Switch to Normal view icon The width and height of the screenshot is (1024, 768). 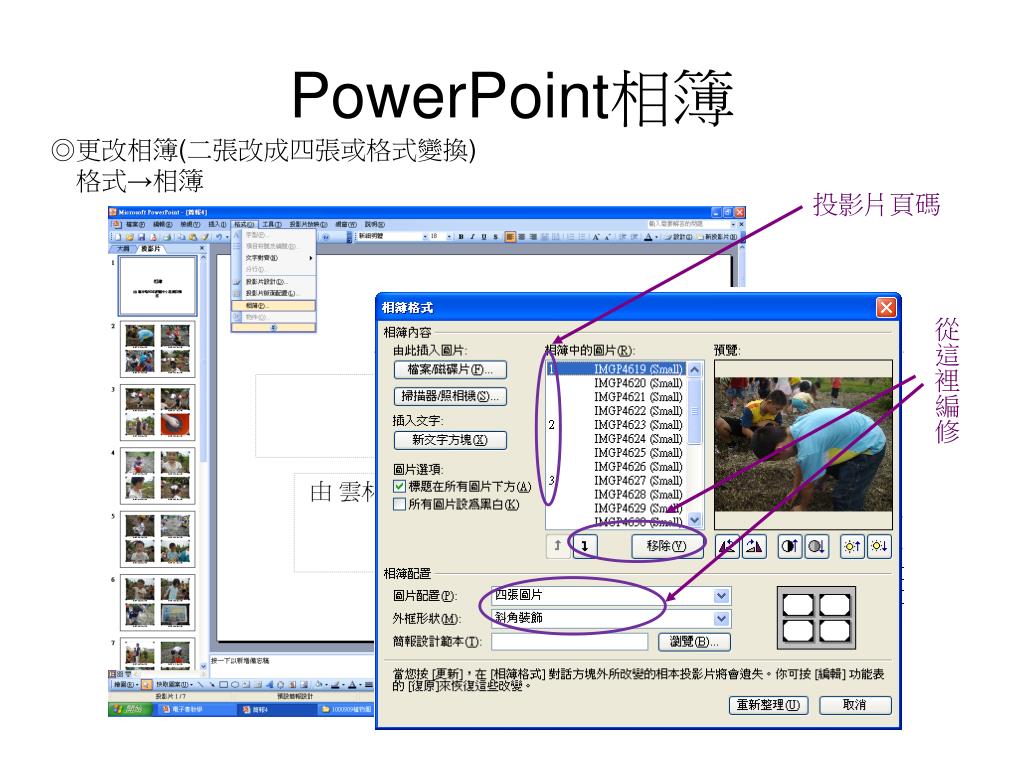tap(112, 674)
